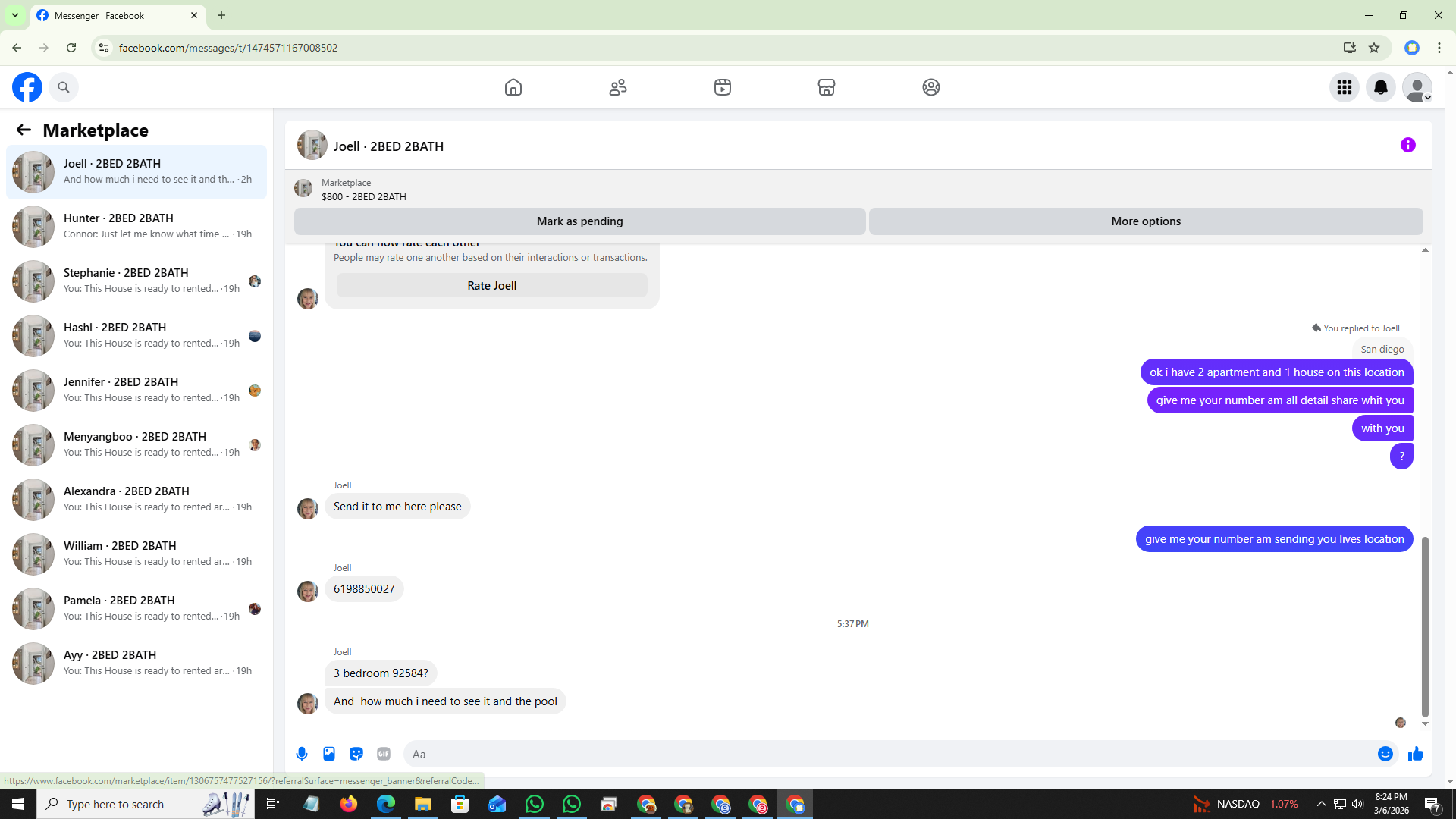Send a thumbs-up like
1456x819 pixels.
point(1415,754)
